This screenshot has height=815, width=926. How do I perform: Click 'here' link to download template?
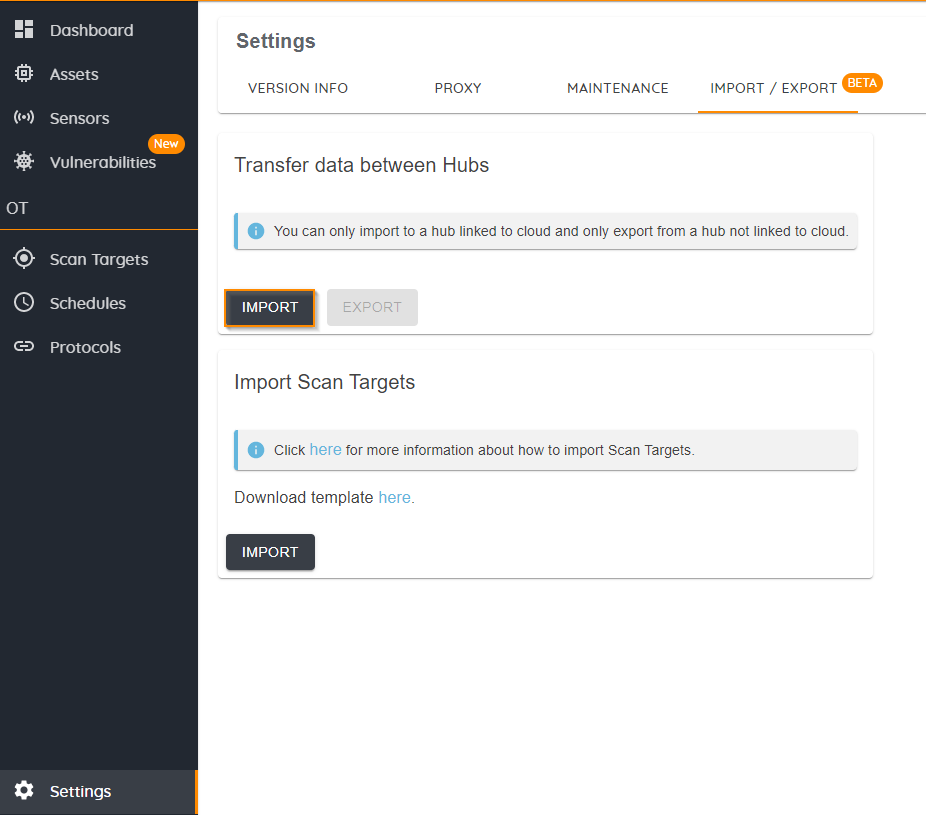(x=394, y=497)
